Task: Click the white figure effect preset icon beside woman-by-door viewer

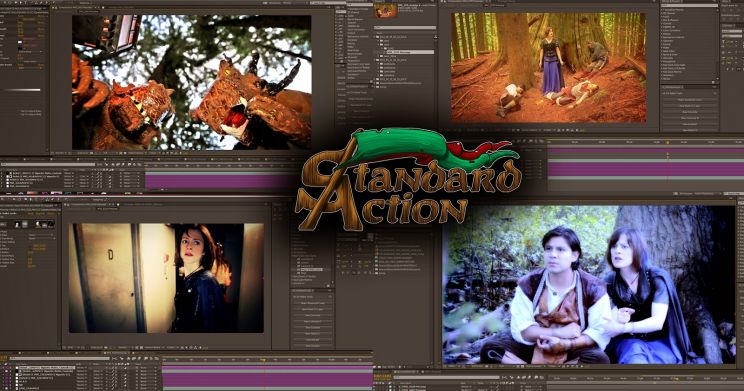Action: point(18,224)
